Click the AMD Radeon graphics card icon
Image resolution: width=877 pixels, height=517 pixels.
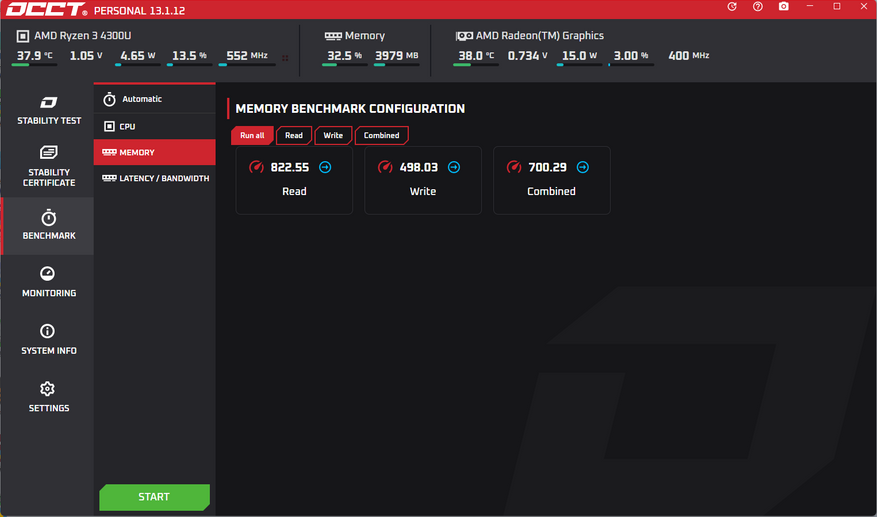coord(464,36)
